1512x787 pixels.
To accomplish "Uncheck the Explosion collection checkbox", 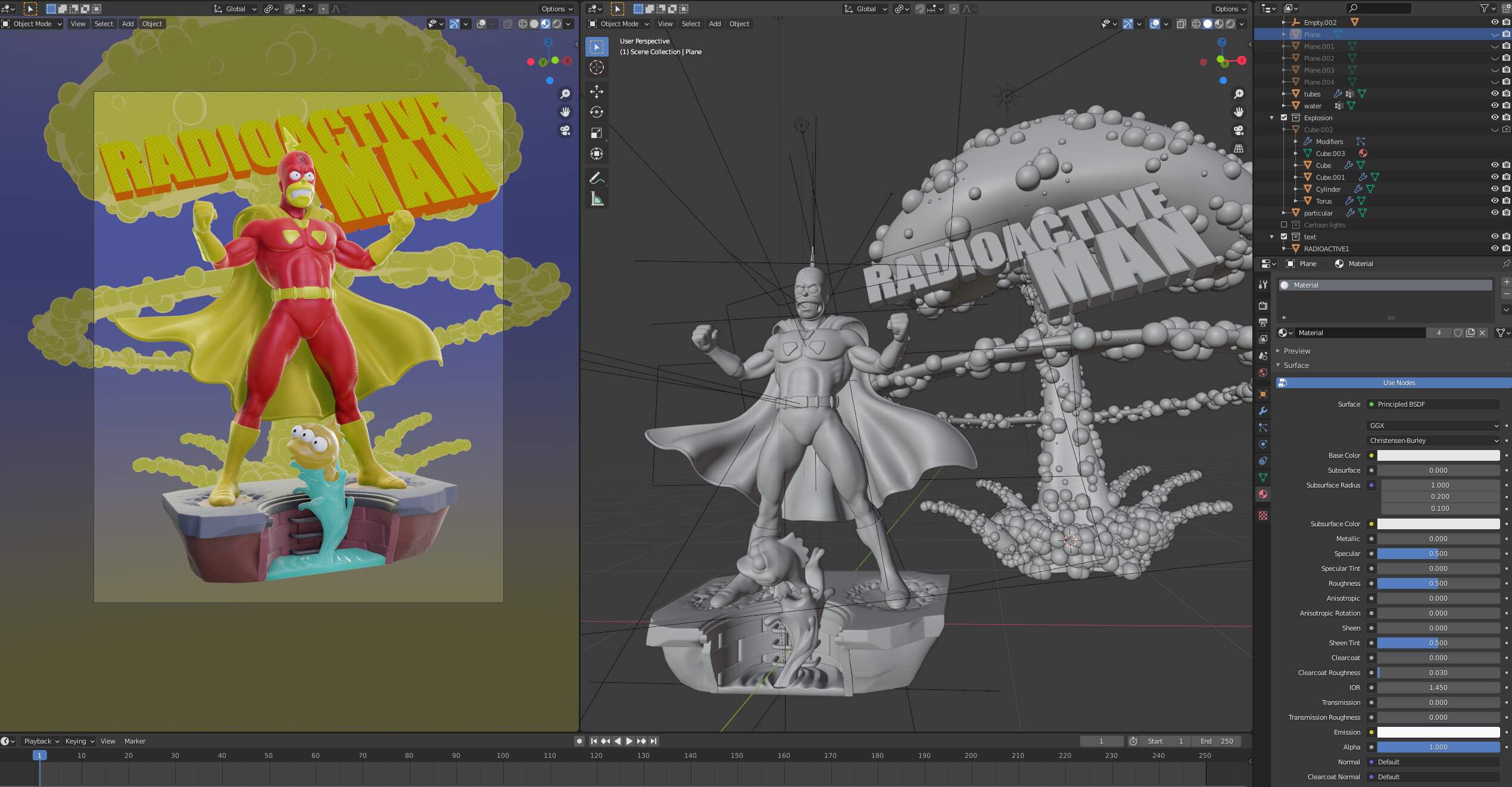I will click(x=1284, y=118).
